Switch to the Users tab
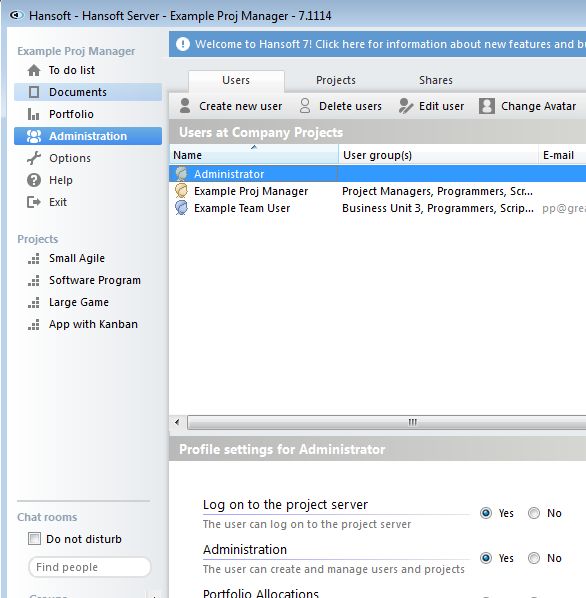586x598 pixels. (x=236, y=80)
